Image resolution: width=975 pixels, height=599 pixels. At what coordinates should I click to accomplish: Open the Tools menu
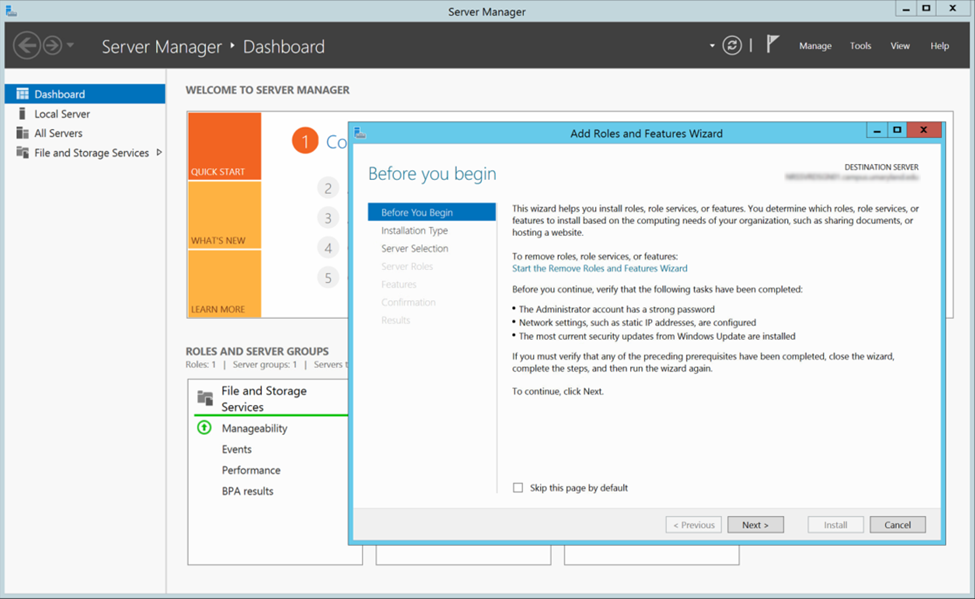coord(861,45)
